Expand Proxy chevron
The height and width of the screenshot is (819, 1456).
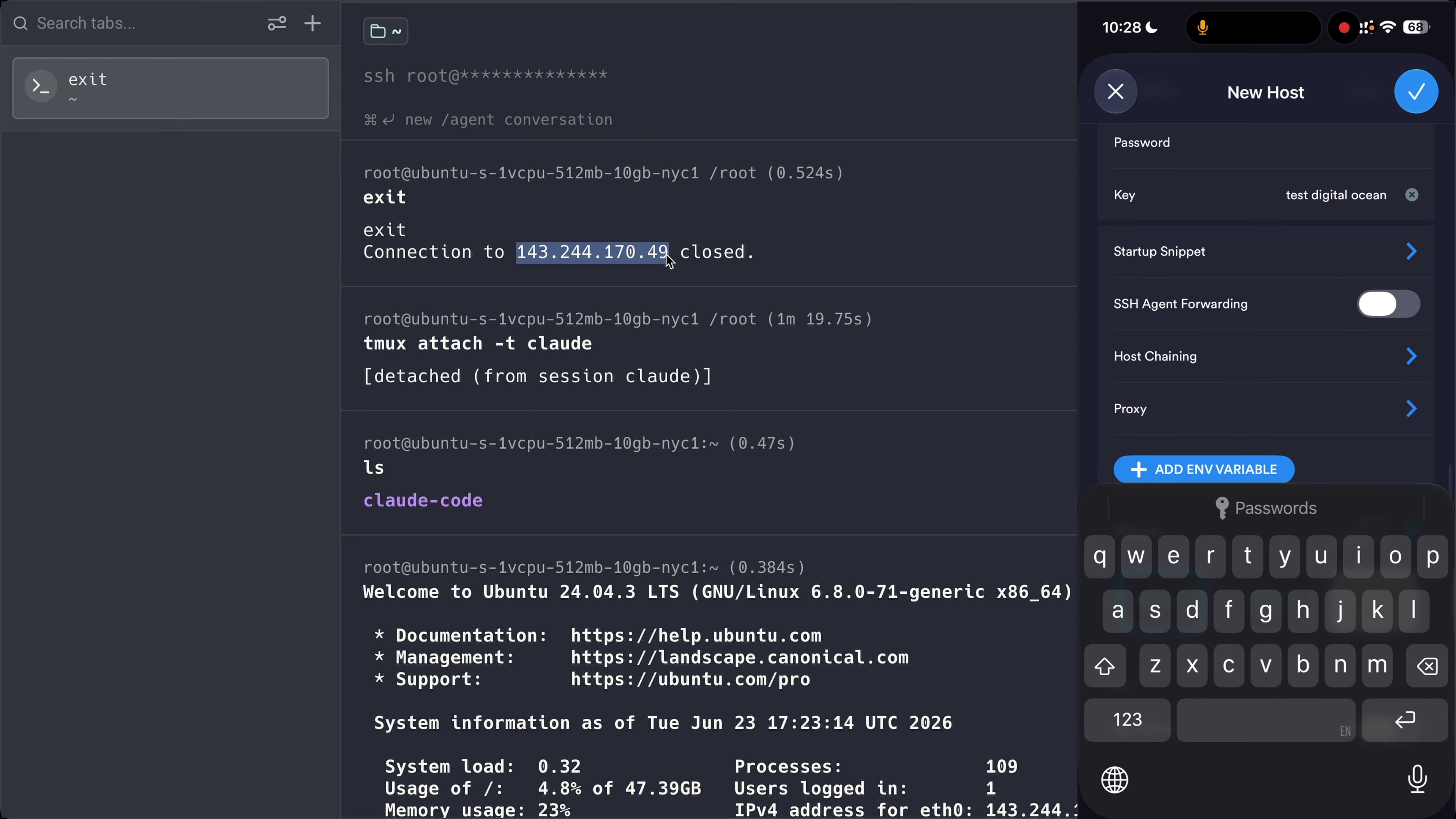[x=1411, y=409]
